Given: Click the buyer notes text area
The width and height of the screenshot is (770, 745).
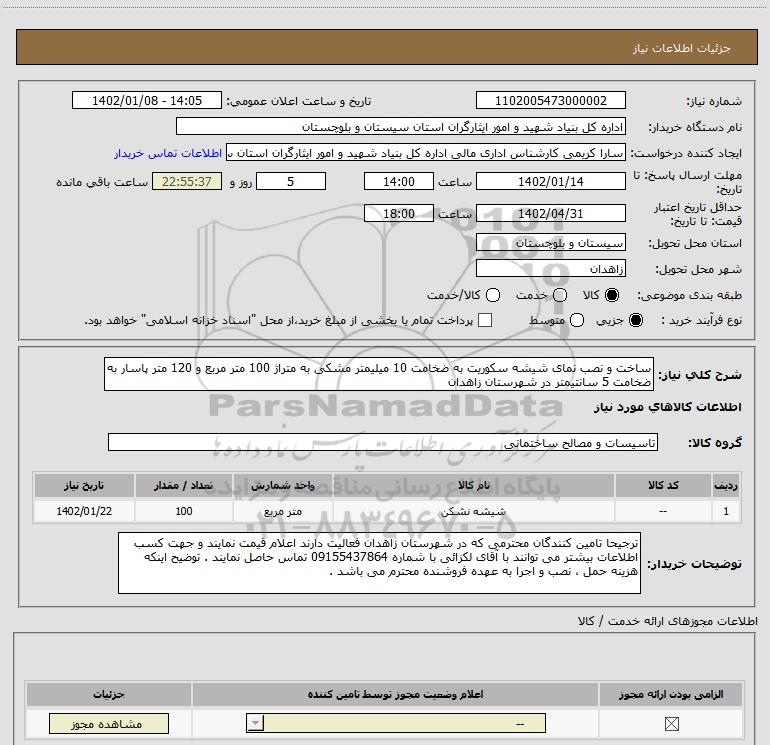Looking at the screenshot, I should pyautogui.click(x=379, y=562).
